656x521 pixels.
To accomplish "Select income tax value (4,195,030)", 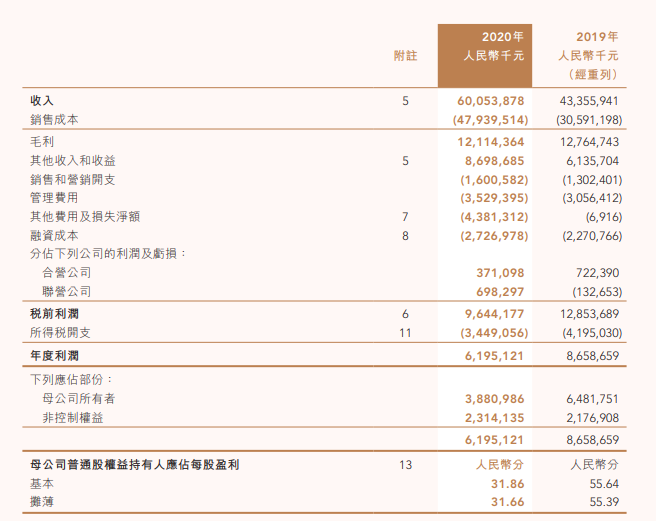I will coord(592,333).
